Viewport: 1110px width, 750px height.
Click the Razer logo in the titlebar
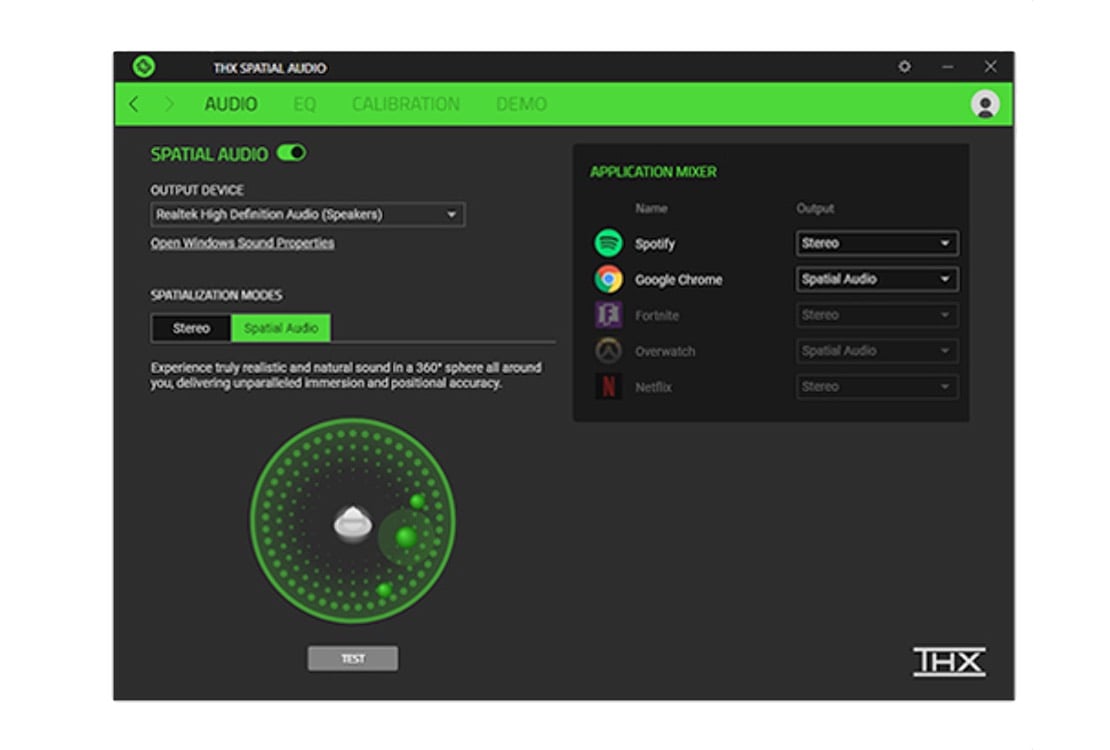tap(142, 66)
